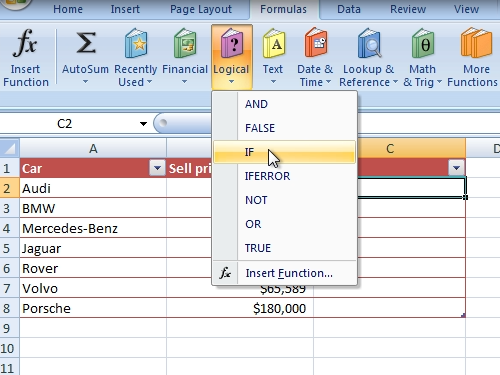Click the Rover cell
The width and height of the screenshot is (500, 375).
[93, 268]
